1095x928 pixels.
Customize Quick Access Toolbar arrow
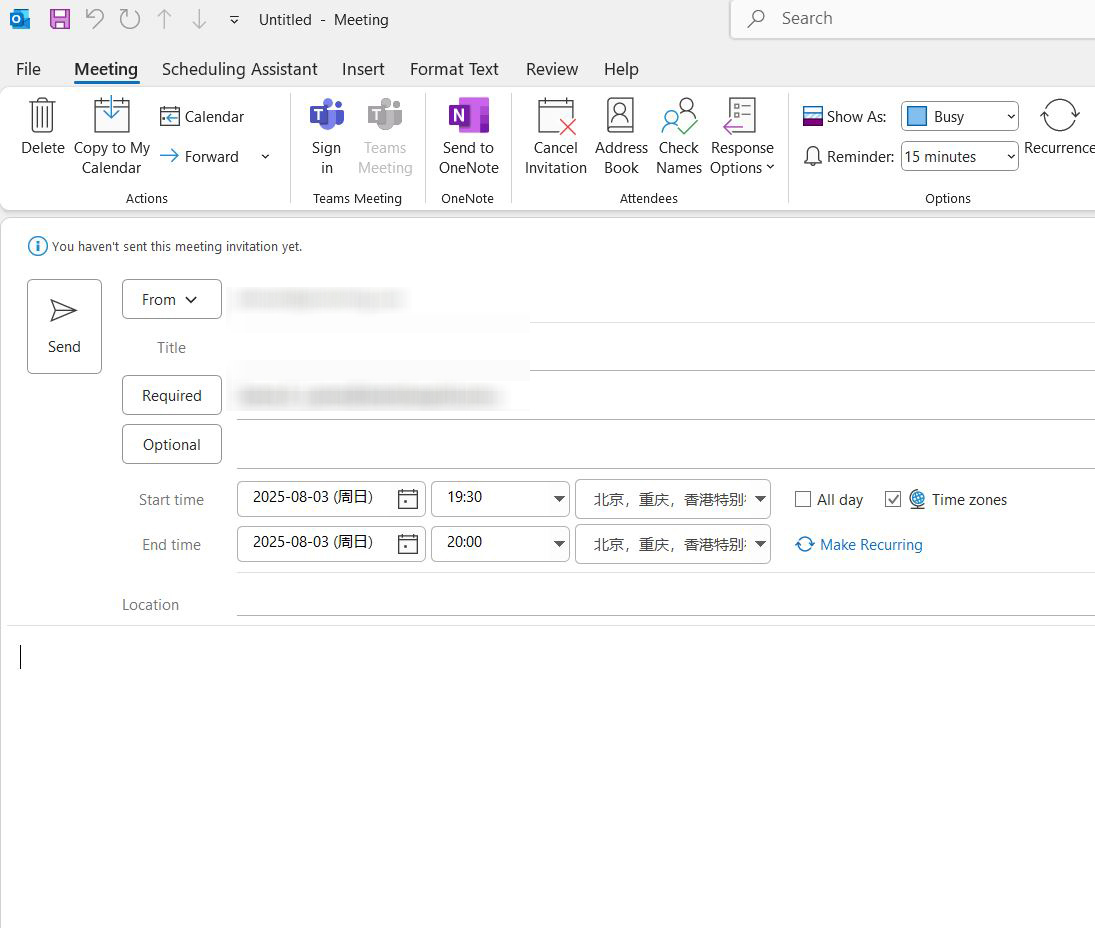coord(234,20)
